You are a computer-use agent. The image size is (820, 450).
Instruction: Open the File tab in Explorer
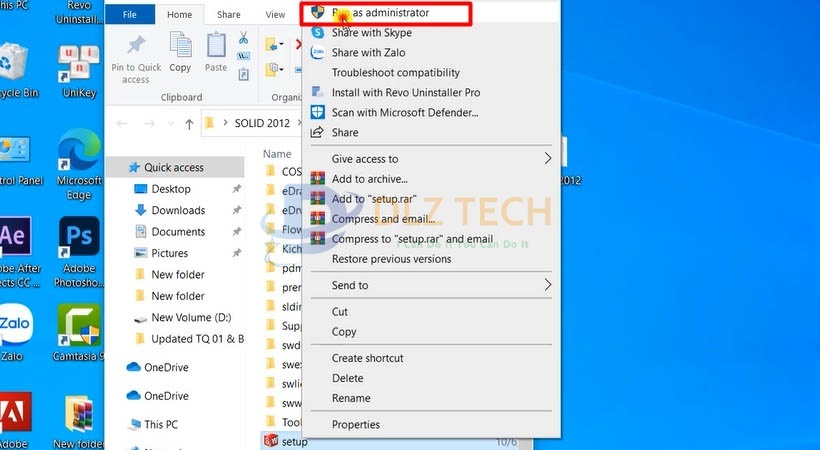pyautogui.click(x=130, y=15)
